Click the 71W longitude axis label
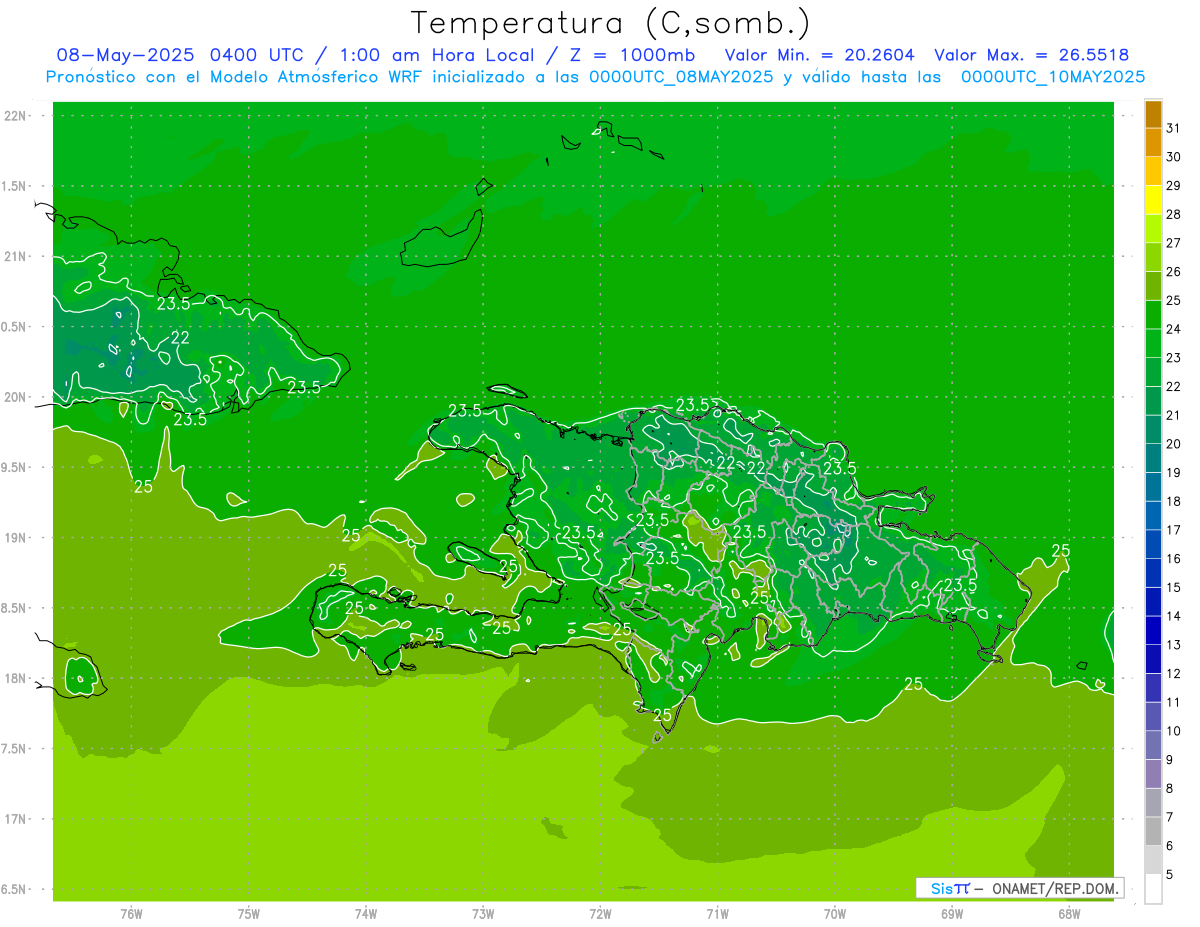This screenshot has width=1200, height=927. (x=717, y=913)
